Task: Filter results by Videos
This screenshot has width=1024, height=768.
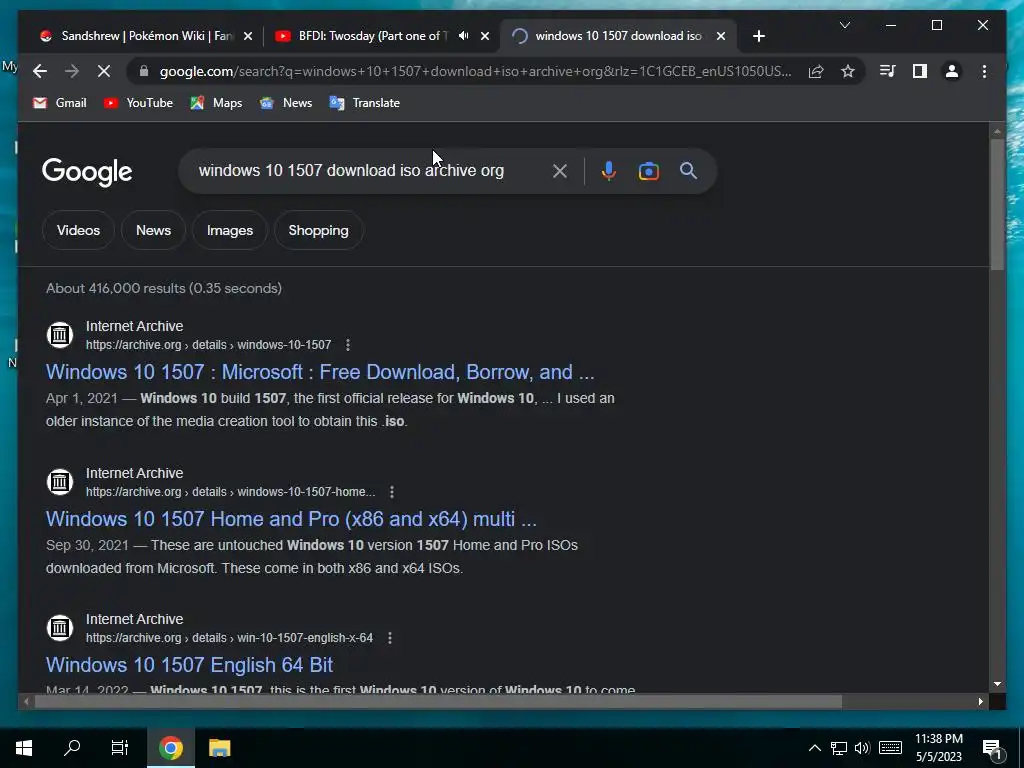Action: [78, 231]
